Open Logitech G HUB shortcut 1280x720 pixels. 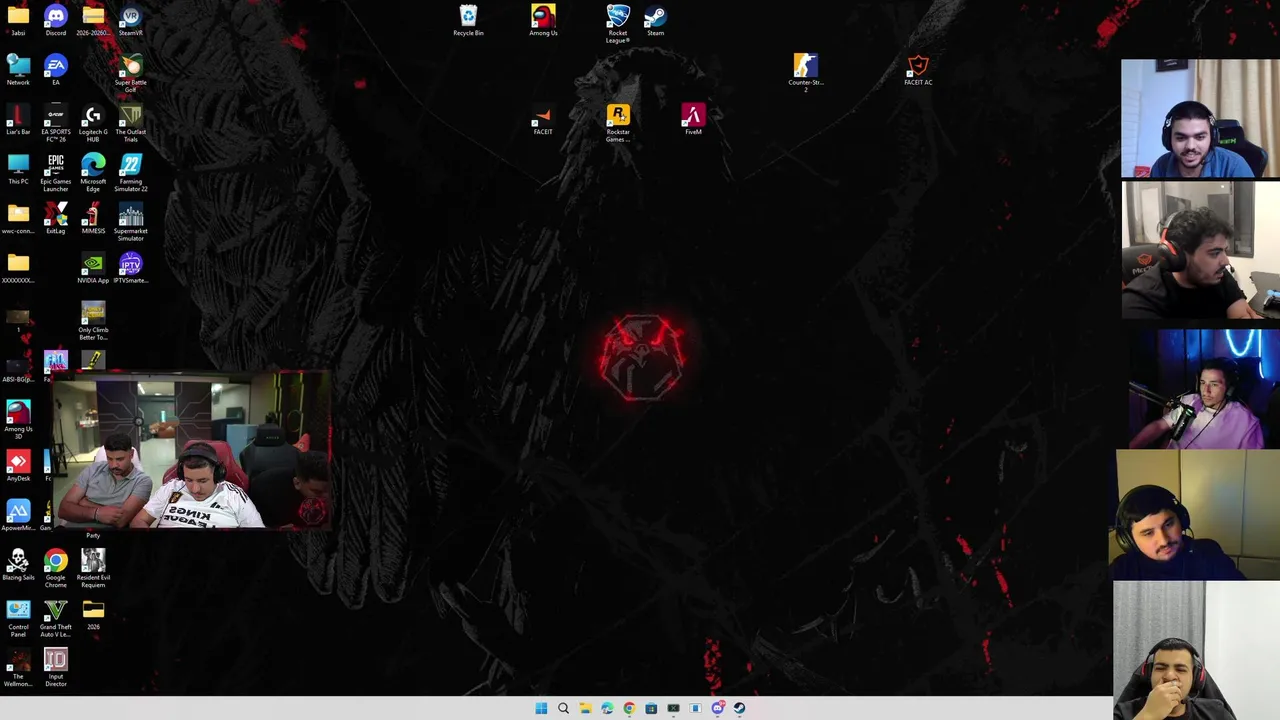(93, 123)
